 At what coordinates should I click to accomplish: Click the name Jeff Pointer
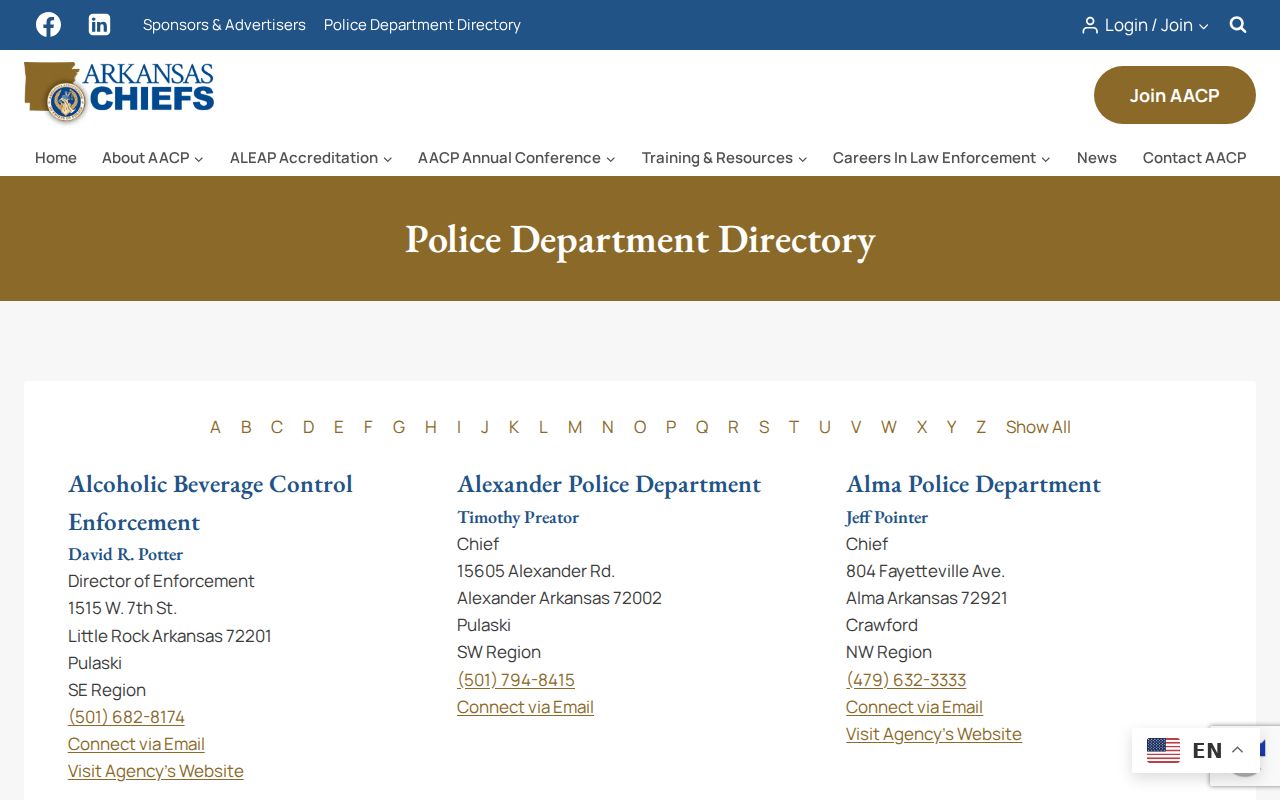(x=887, y=517)
